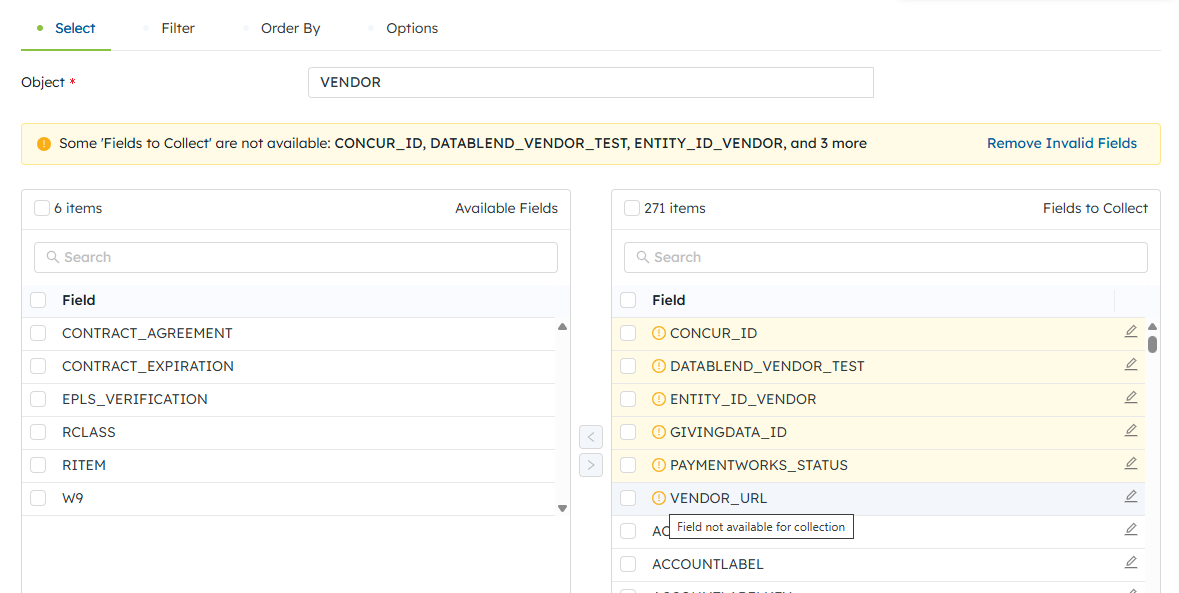This screenshot has width=1179, height=593.
Task: Edit the ENTITY_ID_VENDOR field via pencil icon
Action: pyautogui.click(x=1131, y=398)
